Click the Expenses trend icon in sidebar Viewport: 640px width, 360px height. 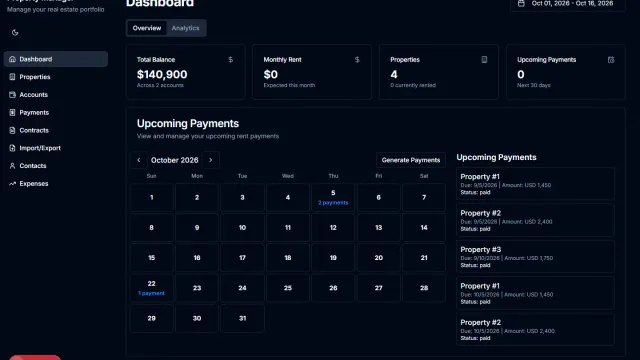pyautogui.click(x=12, y=184)
